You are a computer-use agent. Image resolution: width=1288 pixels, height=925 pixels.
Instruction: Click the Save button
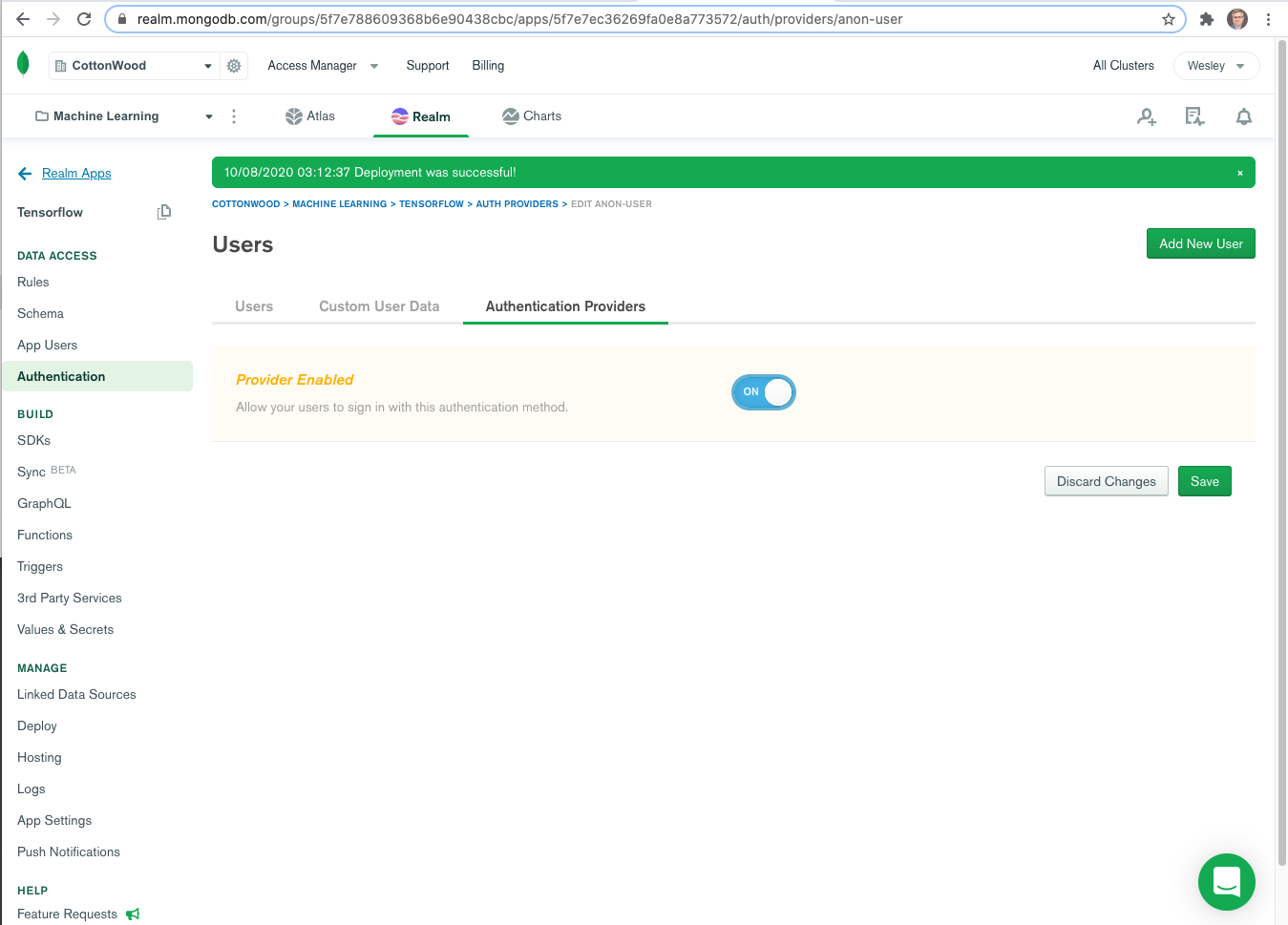tap(1205, 481)
